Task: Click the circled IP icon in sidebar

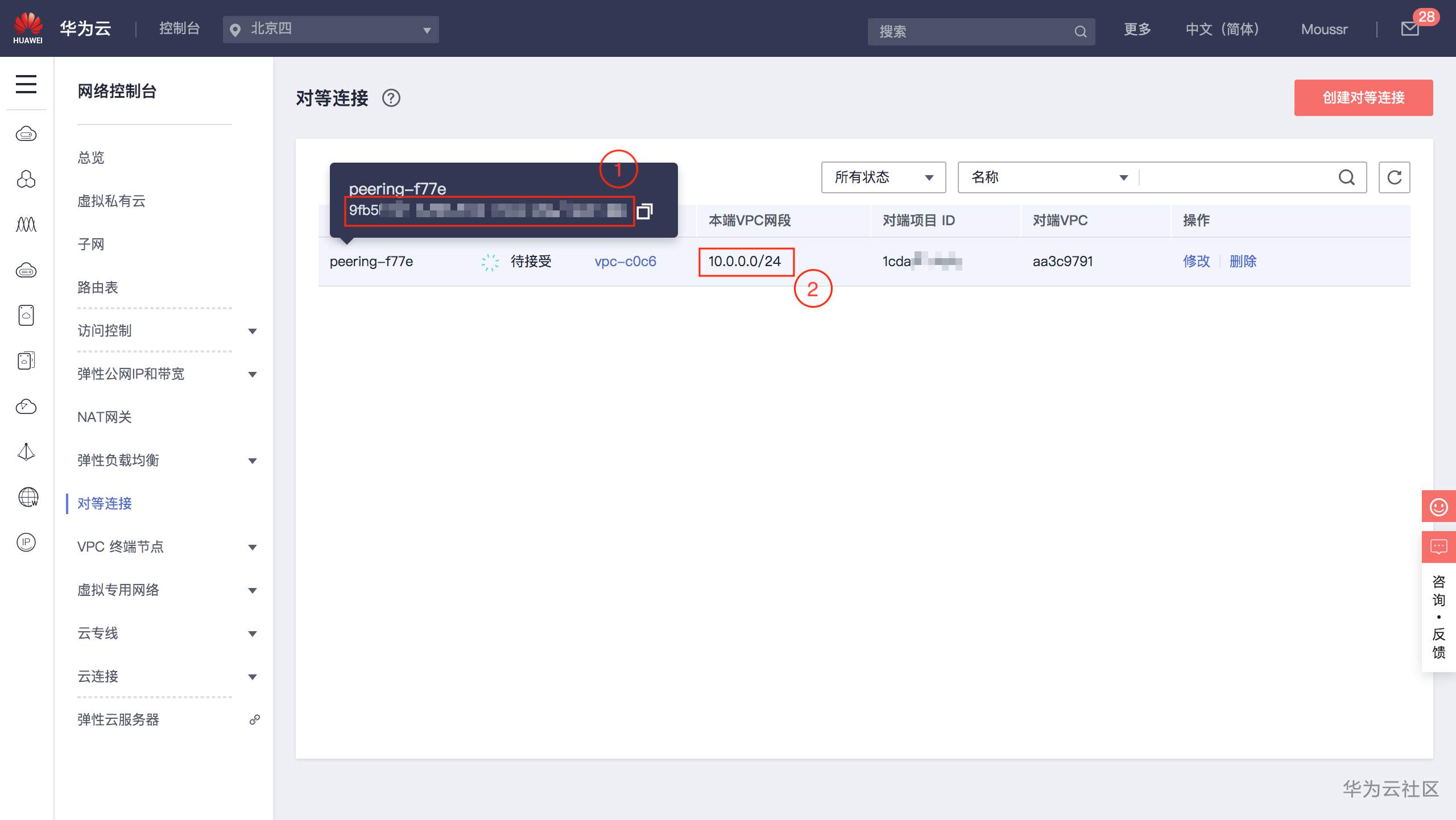Action: (x=26, y=542)
